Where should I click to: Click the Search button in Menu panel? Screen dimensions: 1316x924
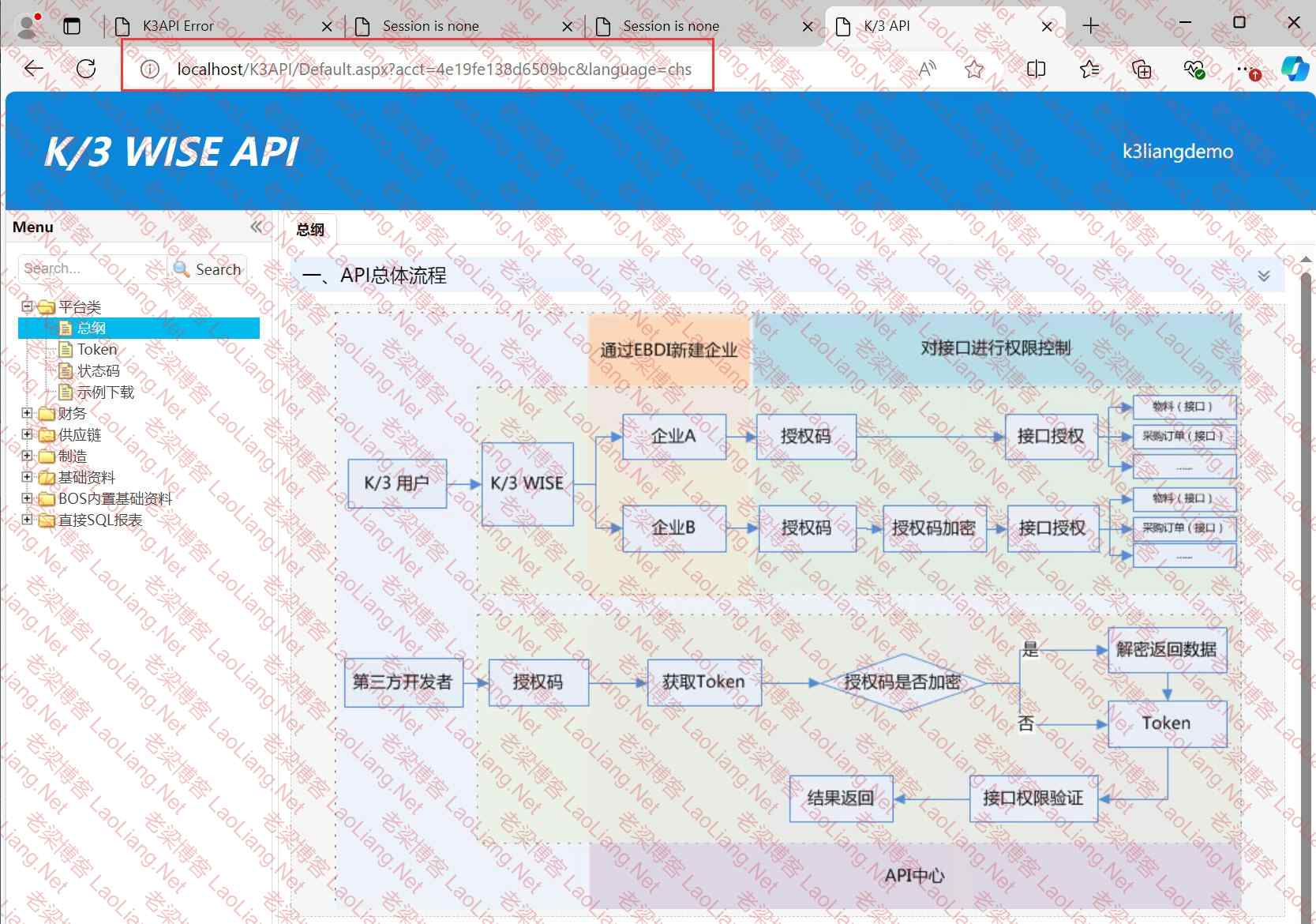208,269
